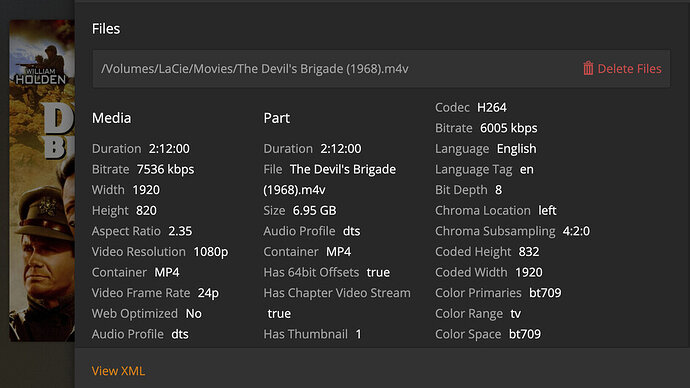Viewport: 690px width, 388px height.
Task: Click the Web Optimized value No
Action: tap(194, 314)
